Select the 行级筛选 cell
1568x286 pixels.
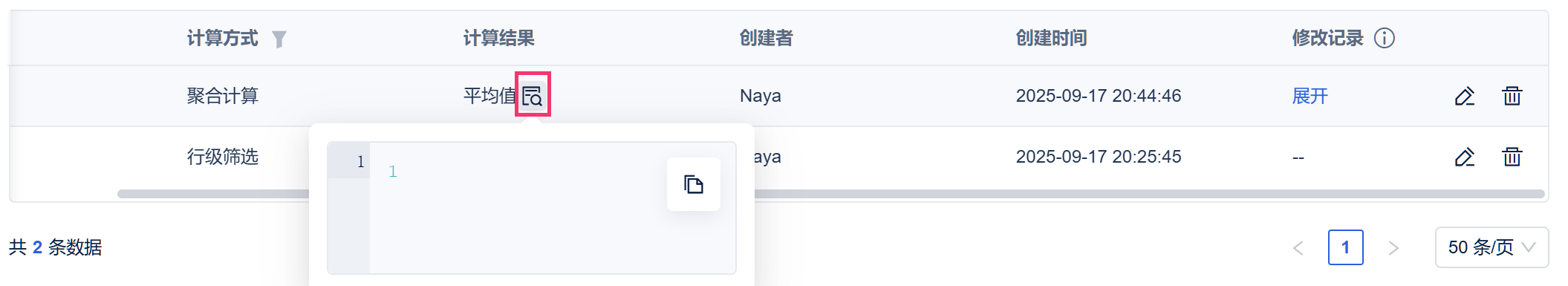coord(223,157)
